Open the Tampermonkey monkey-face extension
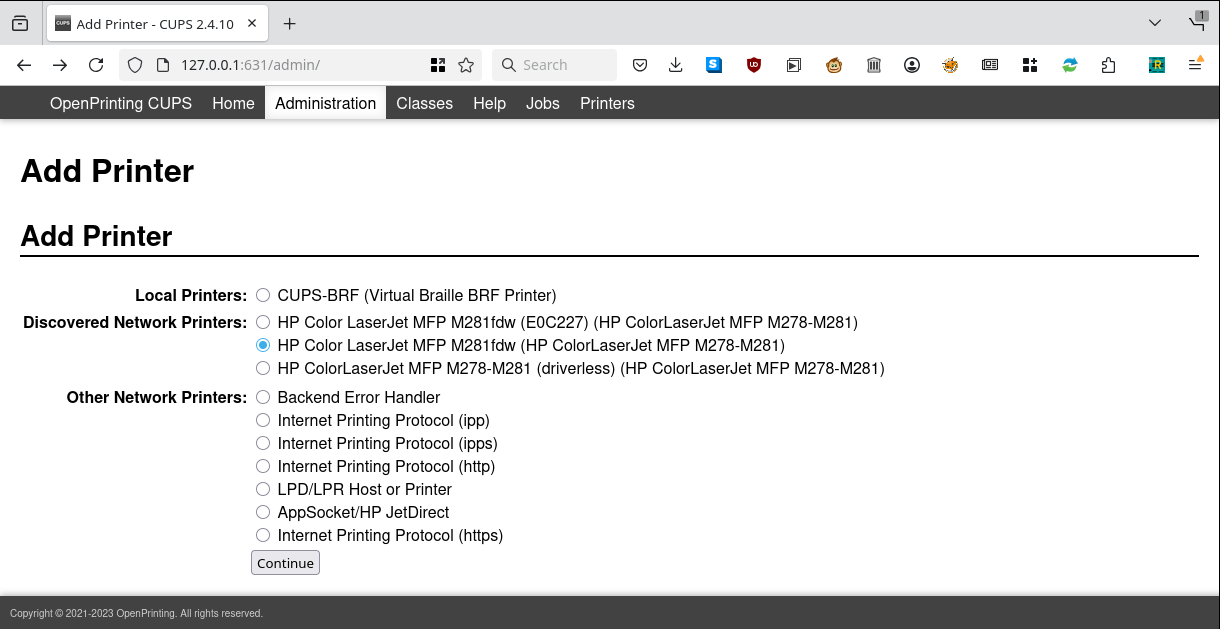This screenshot has height=629, width=1220. pyautogui.click(x=834, y=65)
